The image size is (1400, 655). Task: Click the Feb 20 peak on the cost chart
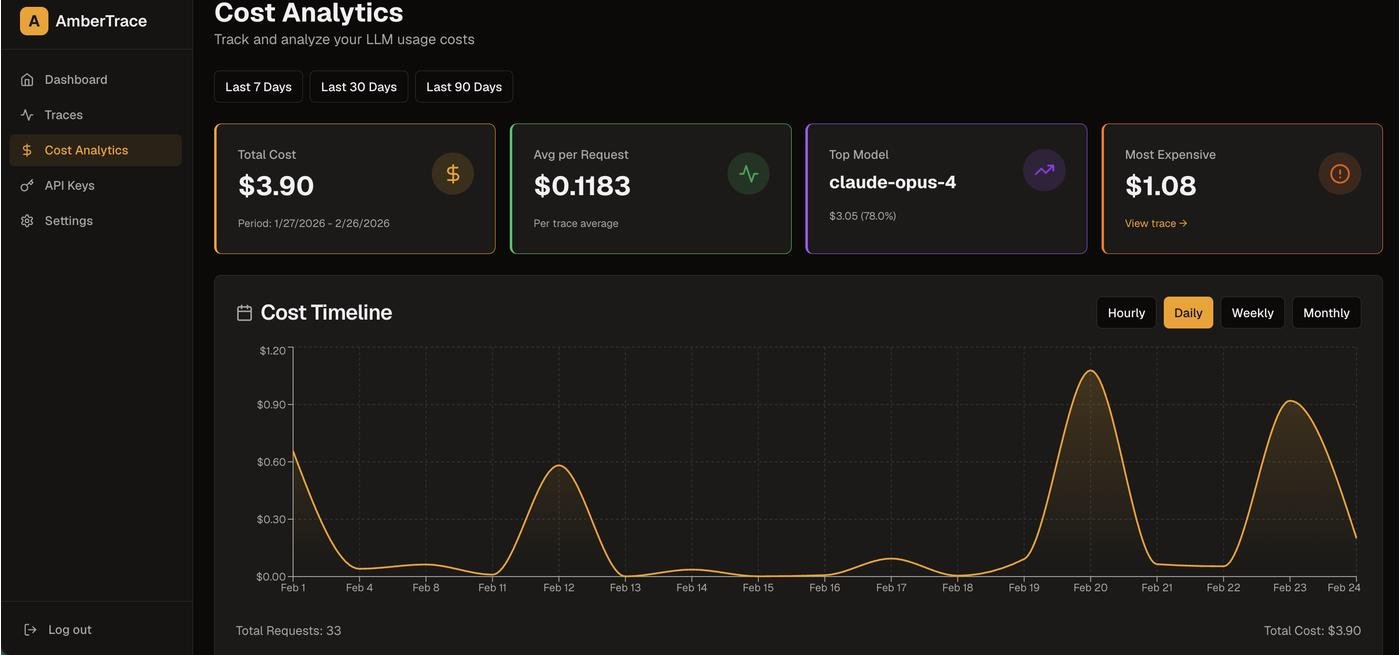(1090, 371)
